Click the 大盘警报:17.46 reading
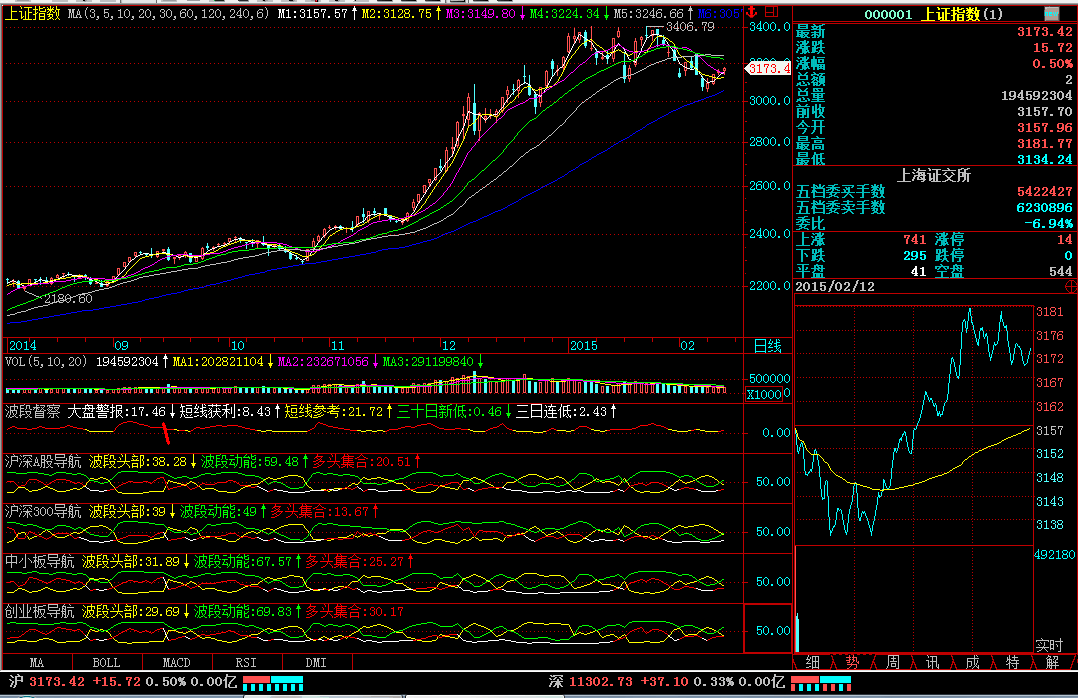Image resolution: width=1078 pixels, height=698 pixels. tap(116, 411)
